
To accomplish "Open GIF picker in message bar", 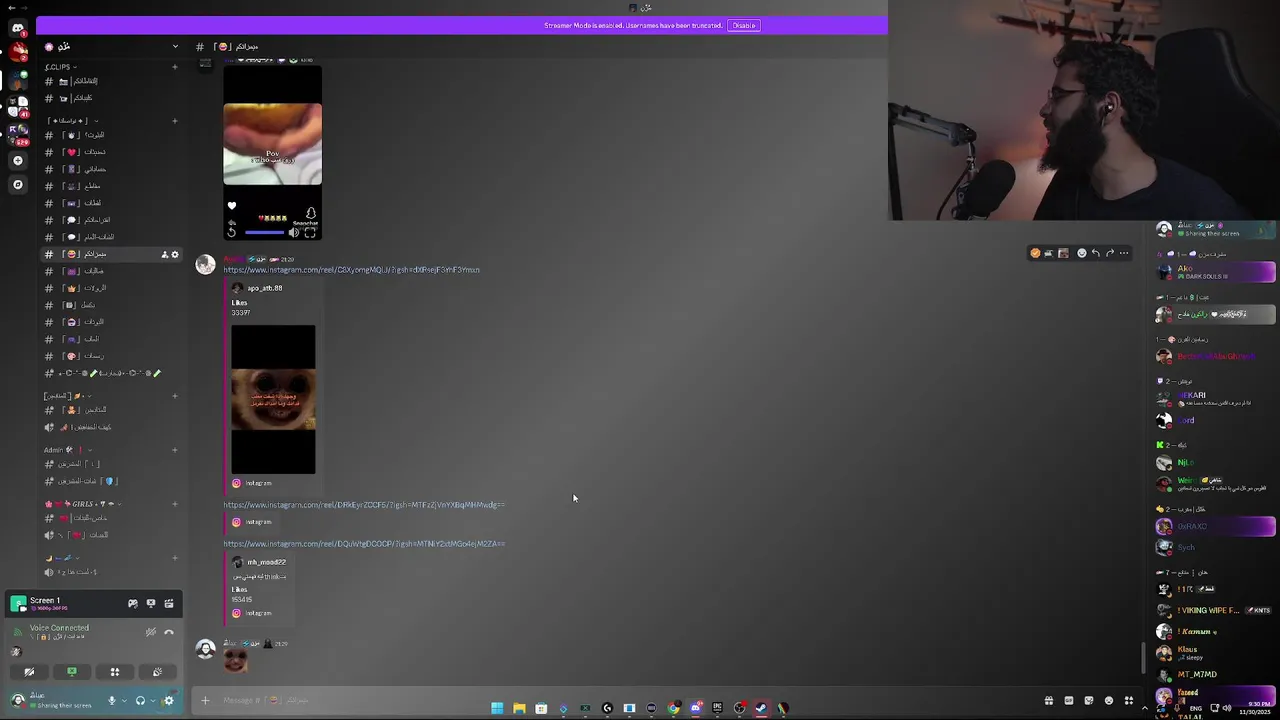I will click(x=1069, y=700).
